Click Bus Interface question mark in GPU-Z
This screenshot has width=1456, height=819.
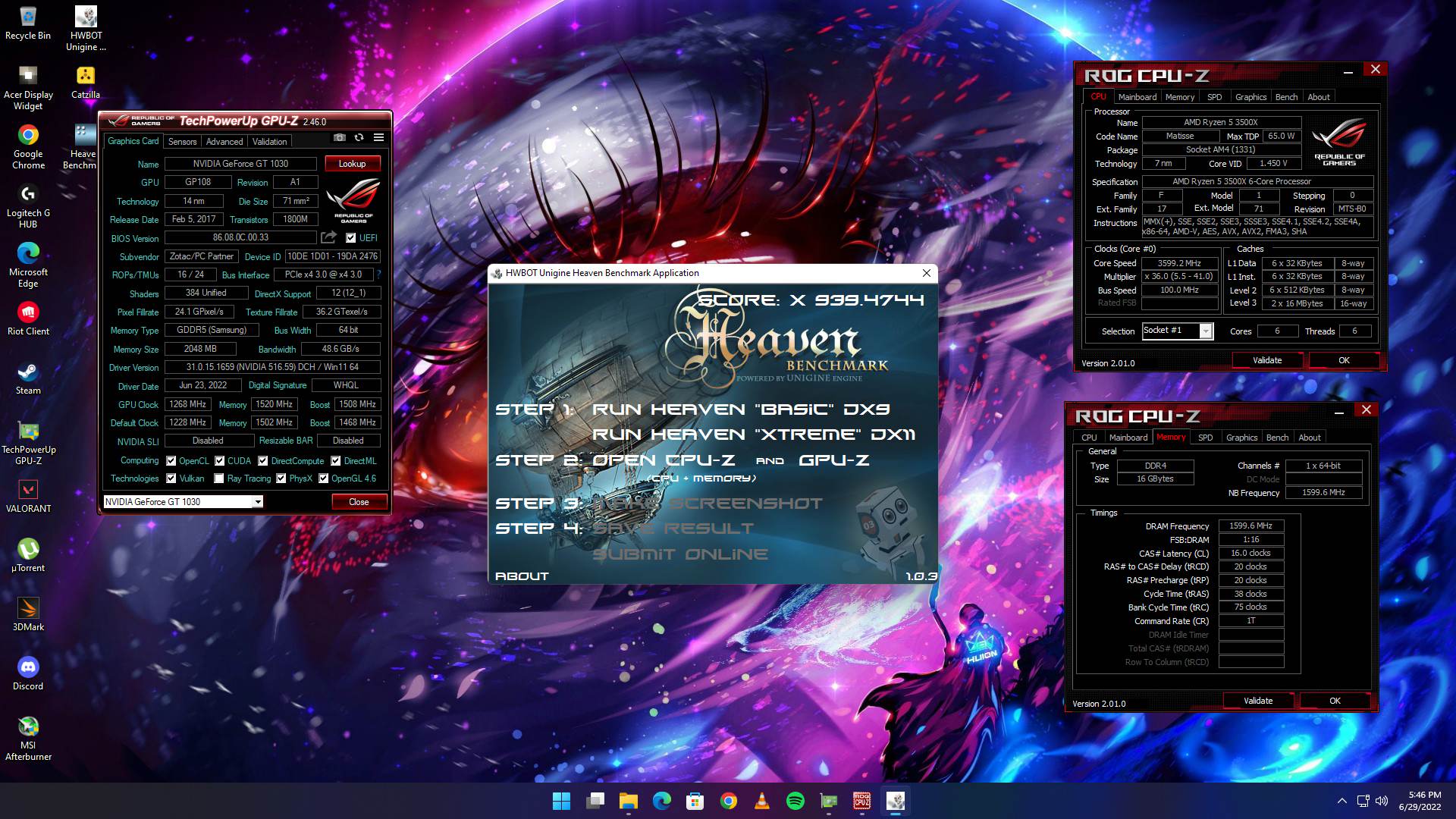pyautogui.click(x=378, y=275)
